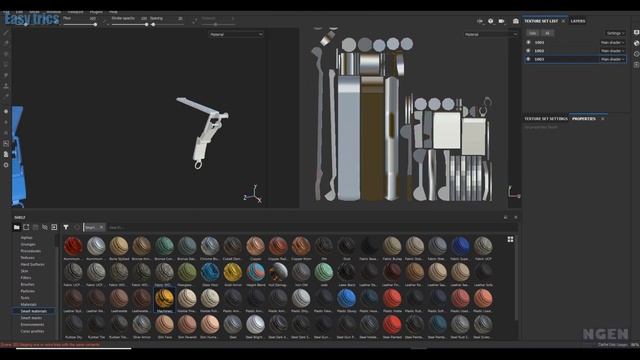Switch to the Texture Set Settings tab
The height and width of the screenshot is (360, 640).
(x=546, y=119)
